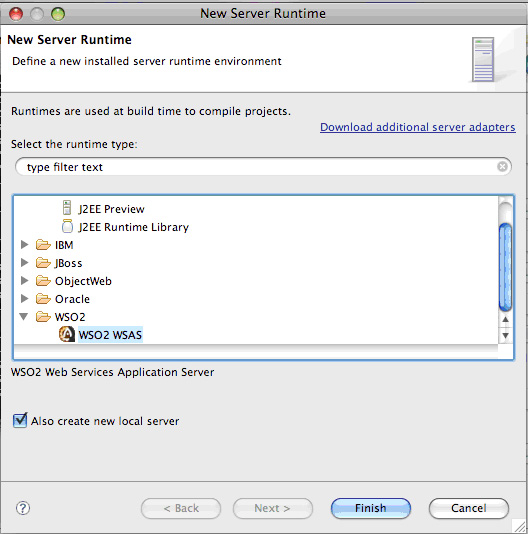The image size is (528, 534).
Task: Select the J2EE Preview label
Action: click(111, 209)
